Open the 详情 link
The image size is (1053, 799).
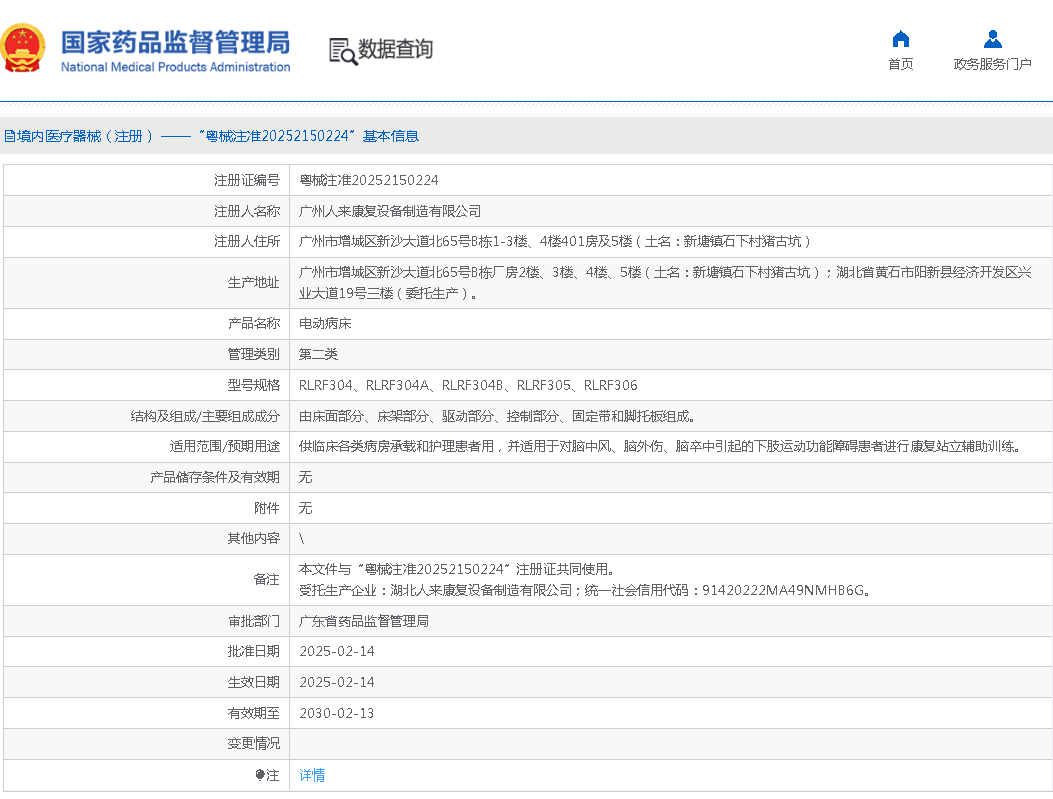click(x=311, y=775)
